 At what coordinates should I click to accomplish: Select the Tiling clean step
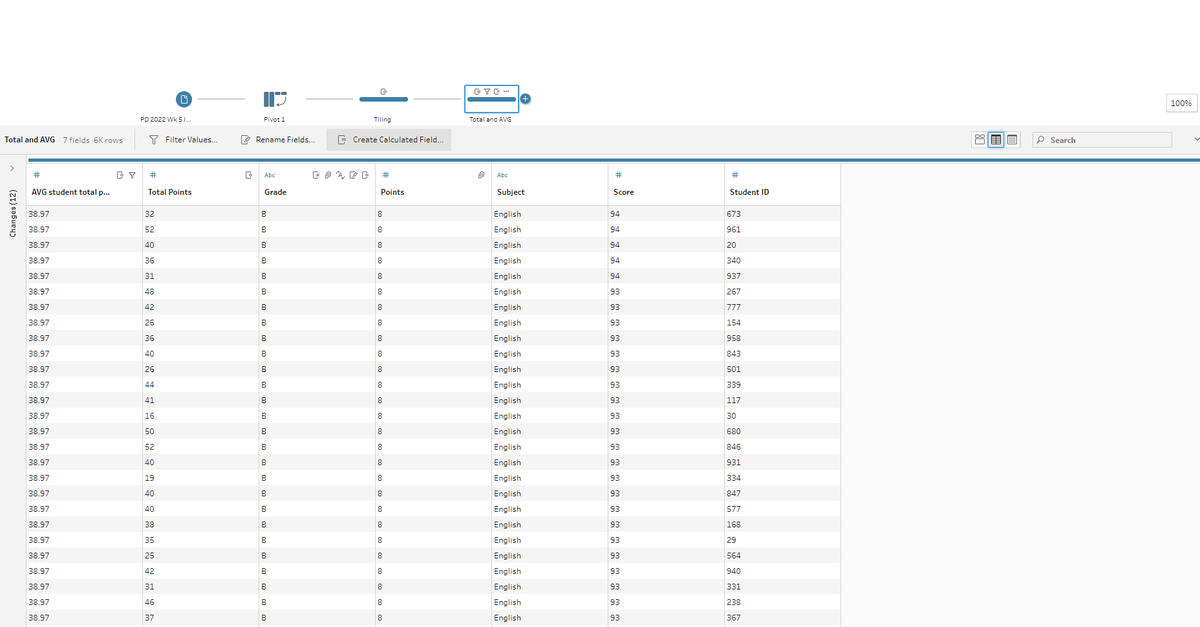coord(383,98)
